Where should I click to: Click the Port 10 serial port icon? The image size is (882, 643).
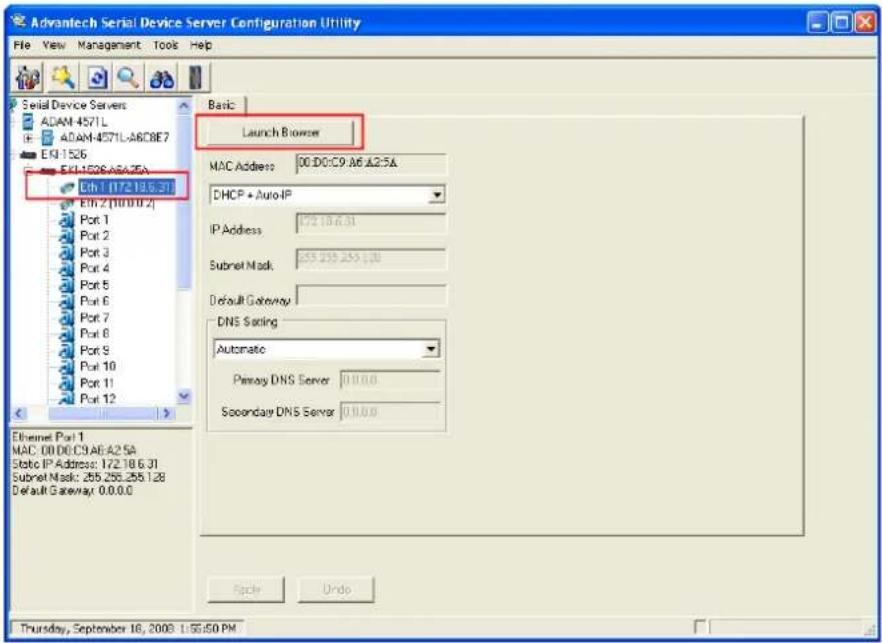click(66, 366)
